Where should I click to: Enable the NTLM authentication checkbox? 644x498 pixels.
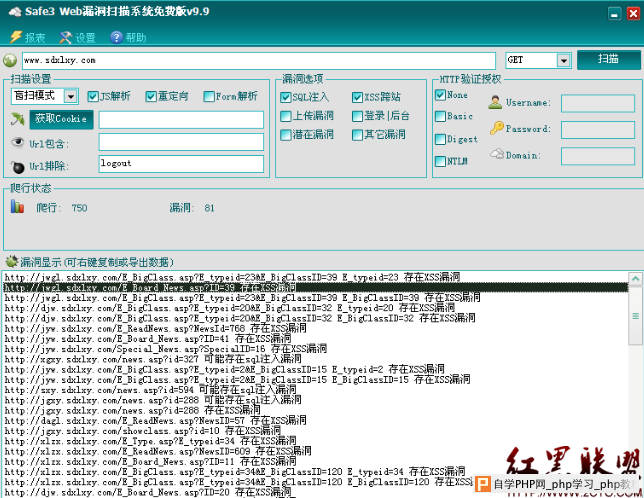click(x=440, y=161)
